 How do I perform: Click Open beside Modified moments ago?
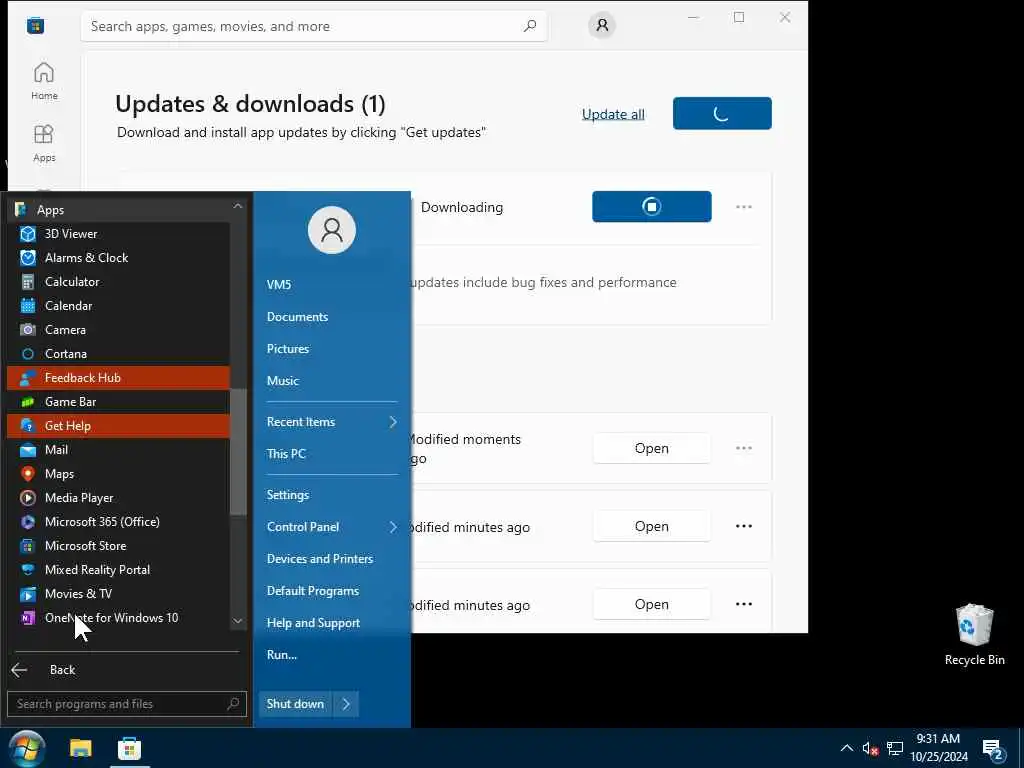pos(652,449)
